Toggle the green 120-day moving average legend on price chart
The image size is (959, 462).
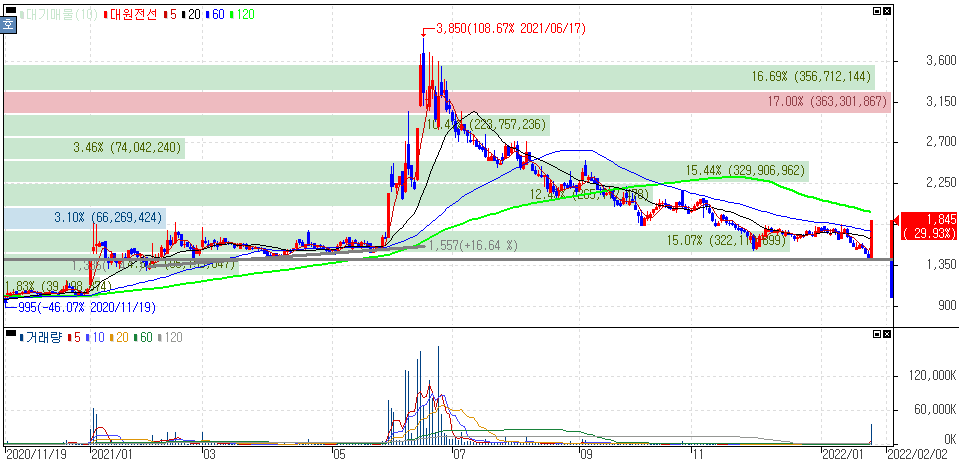click(x=243, y=13)
